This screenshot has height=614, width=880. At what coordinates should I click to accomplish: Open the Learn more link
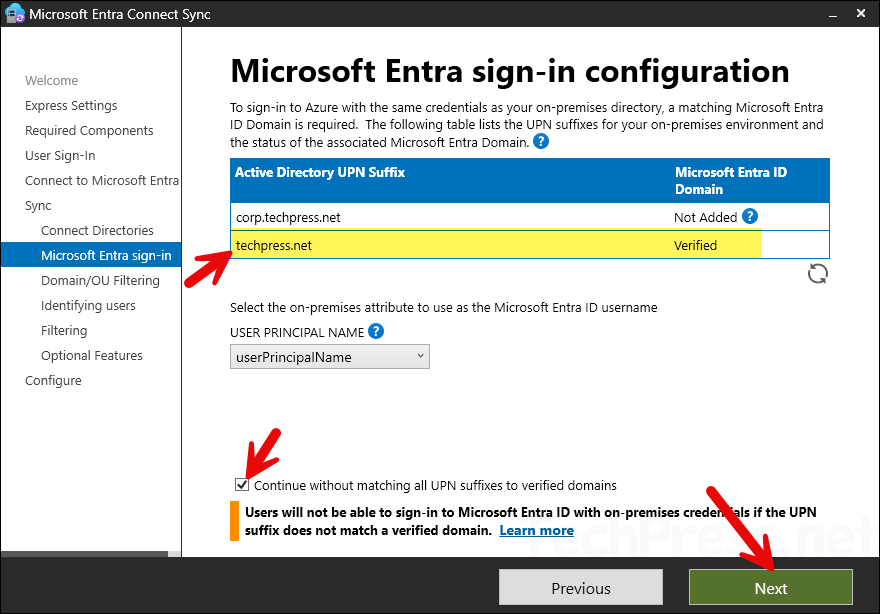537,530
